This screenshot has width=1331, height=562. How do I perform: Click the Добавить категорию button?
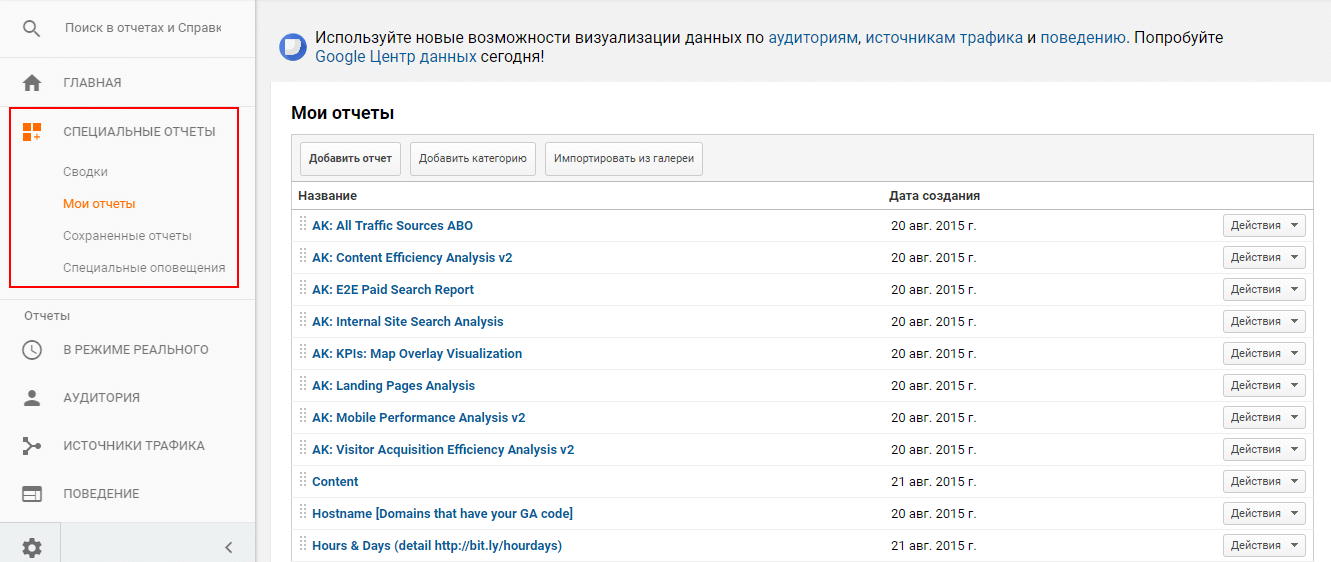[x=473, y=159]
